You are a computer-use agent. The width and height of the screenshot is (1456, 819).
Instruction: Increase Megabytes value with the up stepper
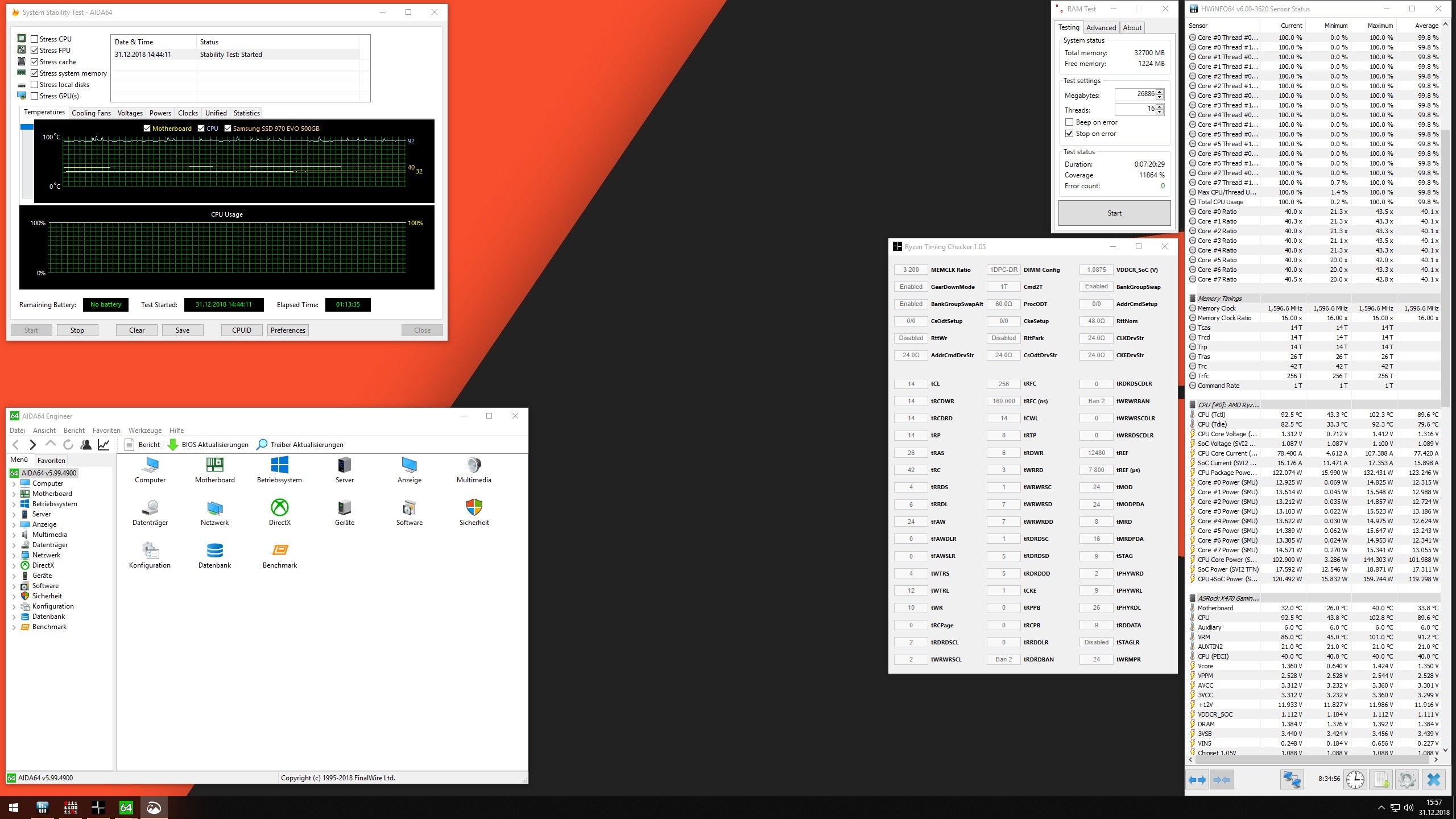click(x=1160, y=92)
